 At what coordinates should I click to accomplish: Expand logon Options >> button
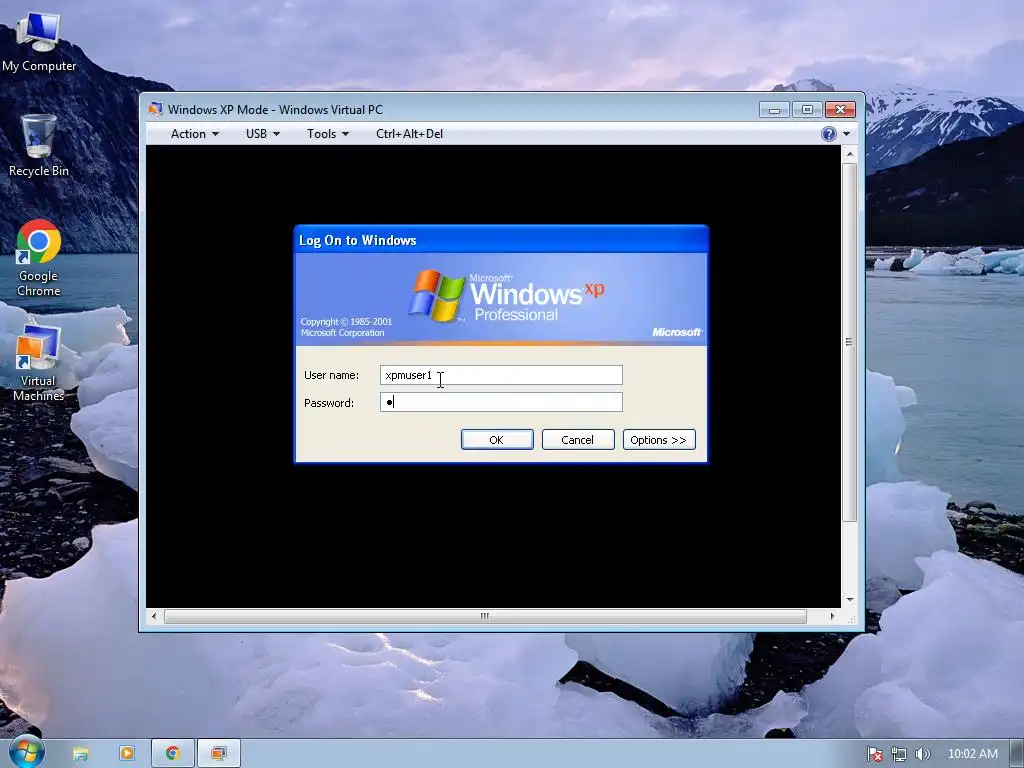pyautogui.click(x=659, y=440)
